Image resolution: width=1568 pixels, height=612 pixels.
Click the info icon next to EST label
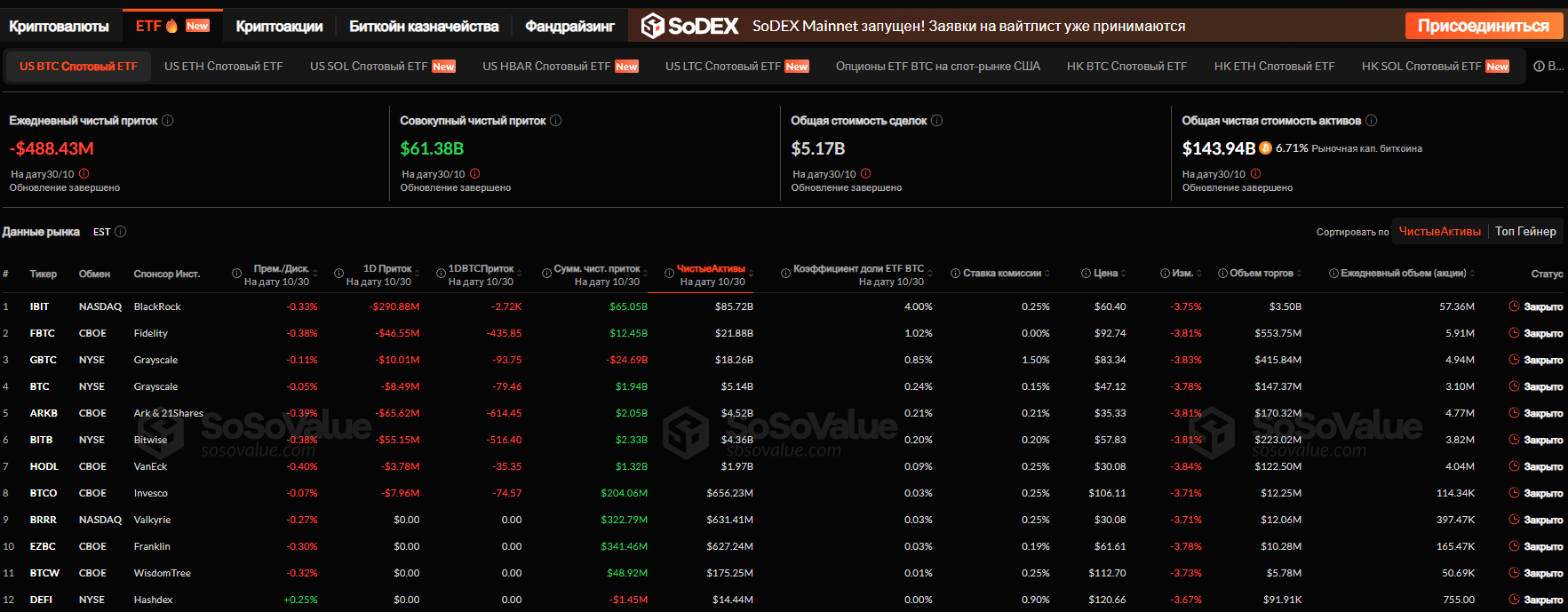pos(121,232)
